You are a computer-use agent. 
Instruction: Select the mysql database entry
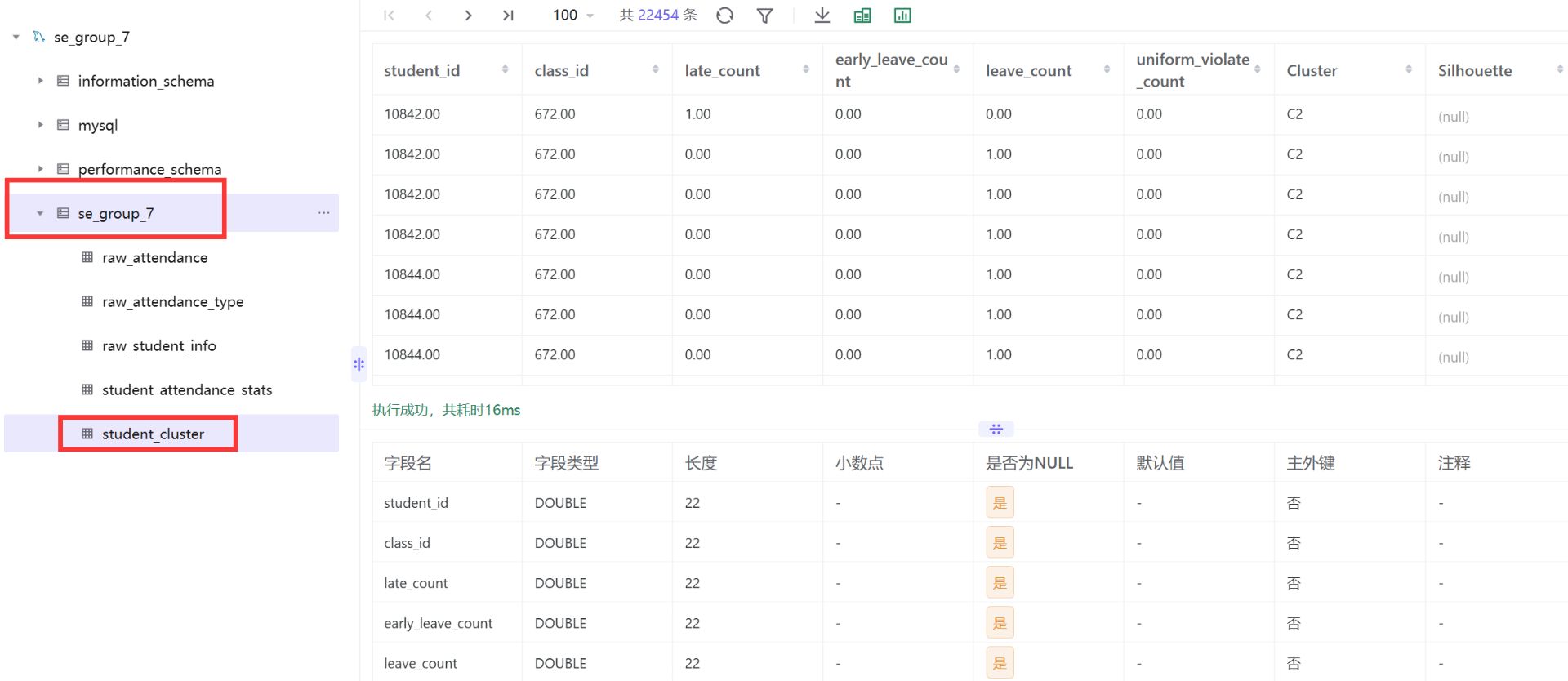97,125
